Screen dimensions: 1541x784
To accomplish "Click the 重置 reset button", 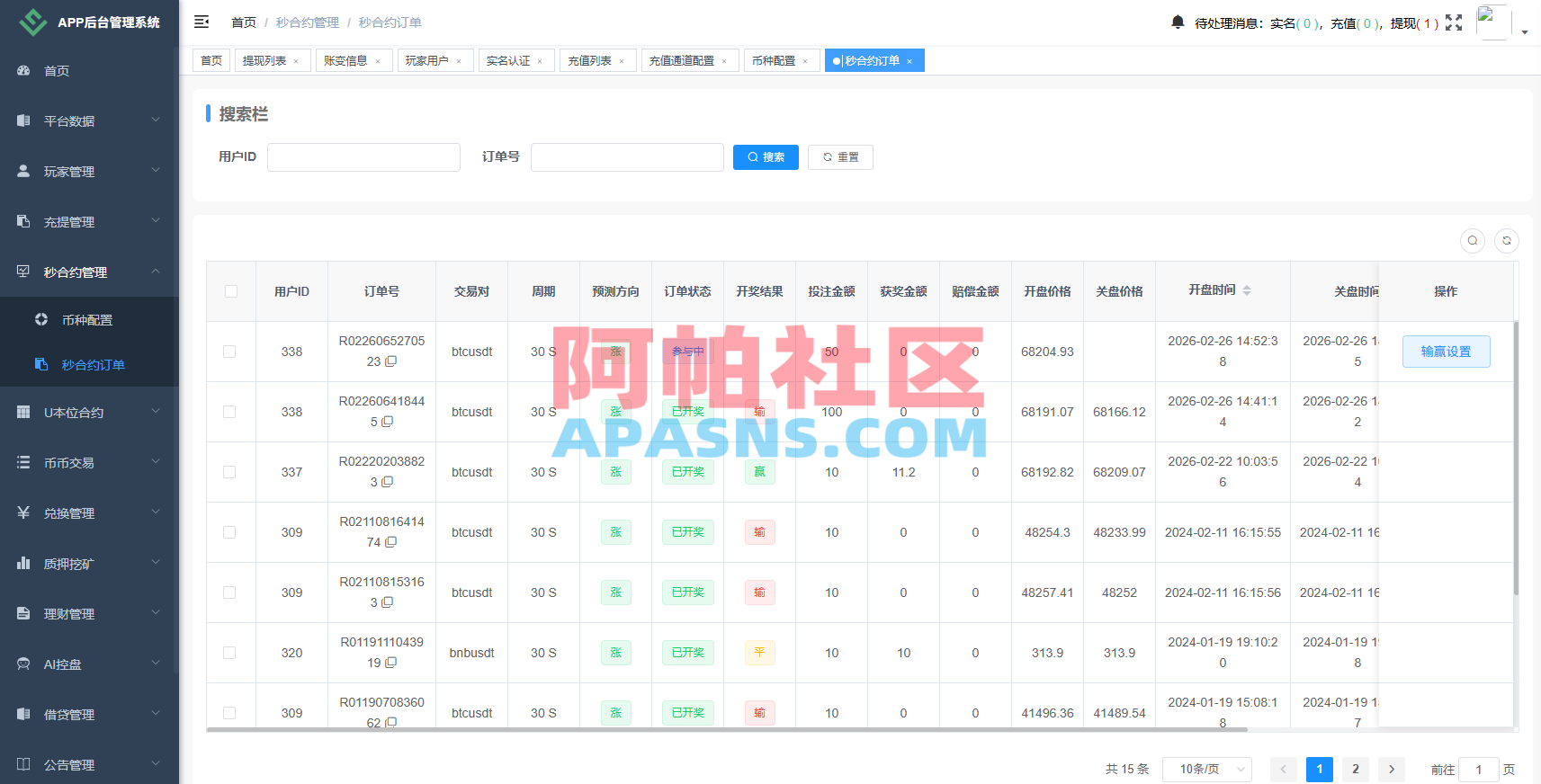I will pyautogui.click(x=840, y=157).
